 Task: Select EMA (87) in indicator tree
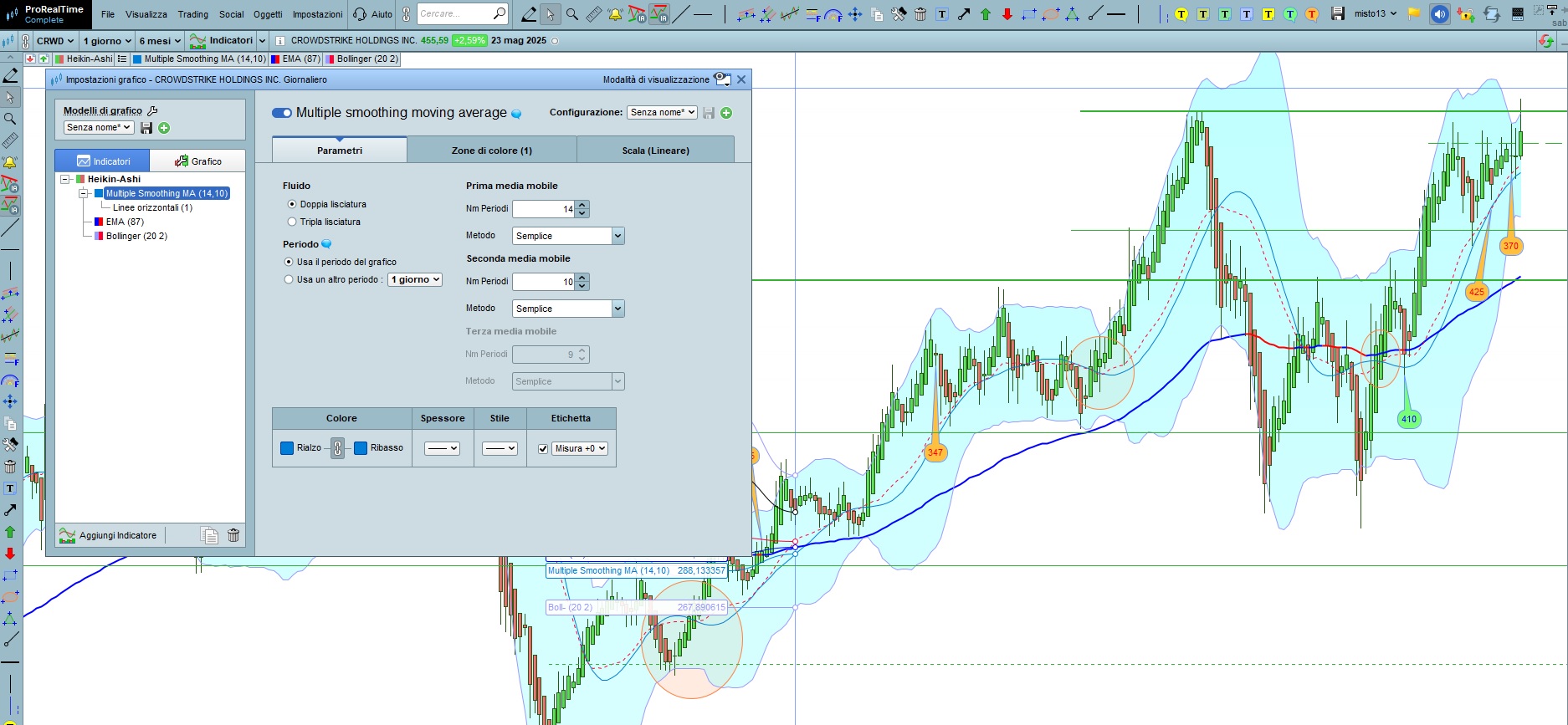(125, 222)
